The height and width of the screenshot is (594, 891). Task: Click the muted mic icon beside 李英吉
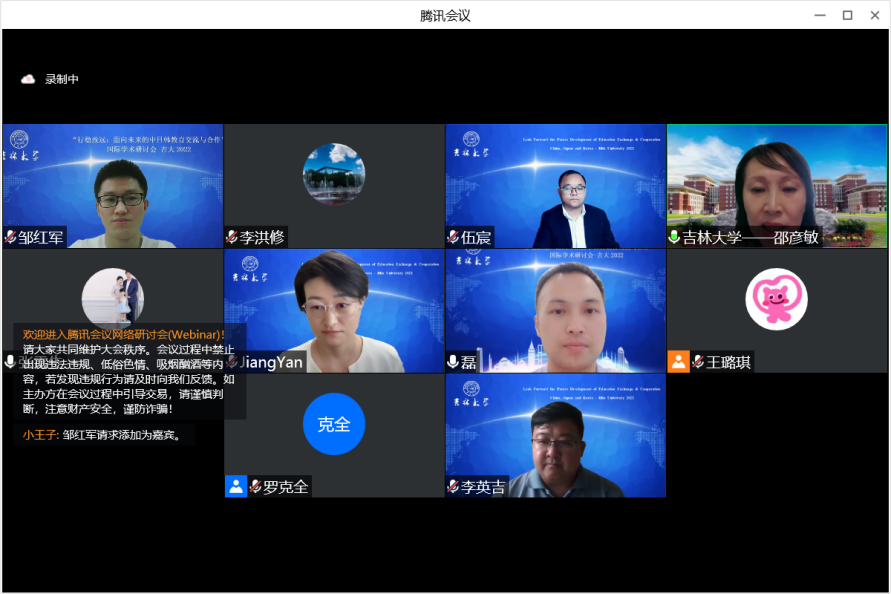coord(453,487)
